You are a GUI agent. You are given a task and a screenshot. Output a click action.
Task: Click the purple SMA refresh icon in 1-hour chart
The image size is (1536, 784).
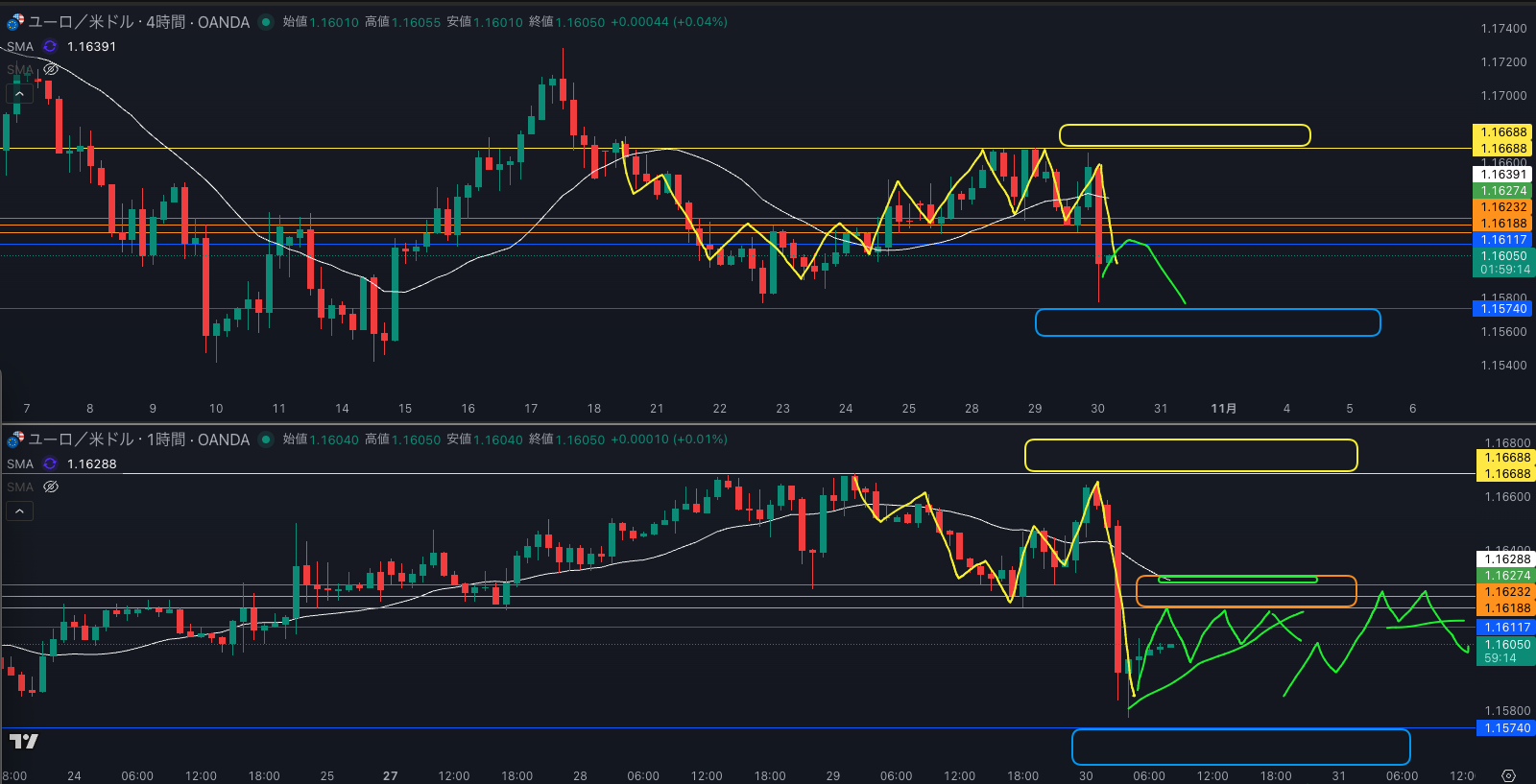point(50,463)
